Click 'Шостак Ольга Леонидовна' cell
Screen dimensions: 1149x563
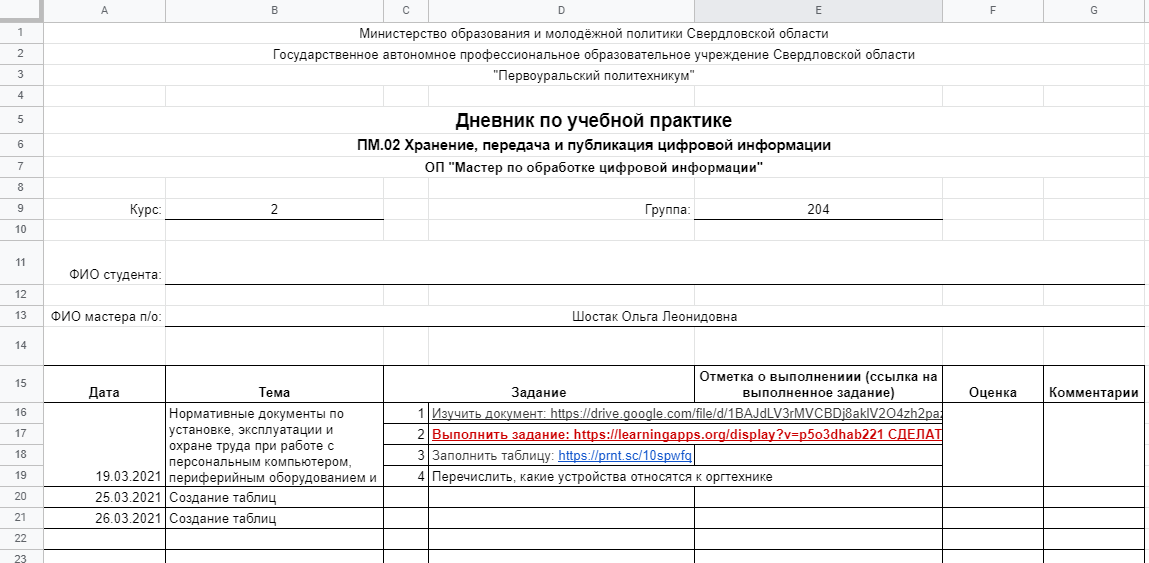(x=655, y=316)
